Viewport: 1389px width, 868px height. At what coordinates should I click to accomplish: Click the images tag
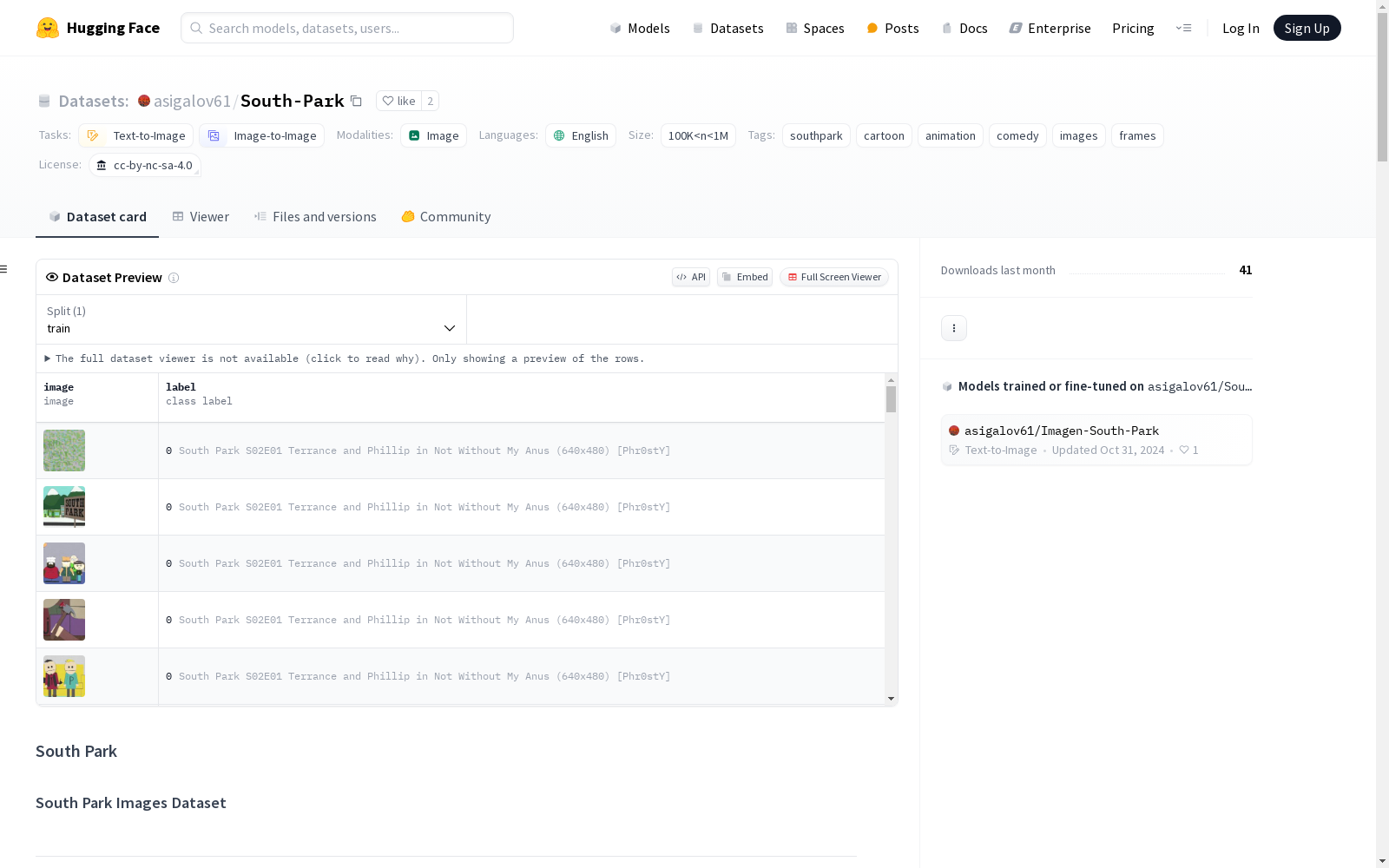[1079, 135]
